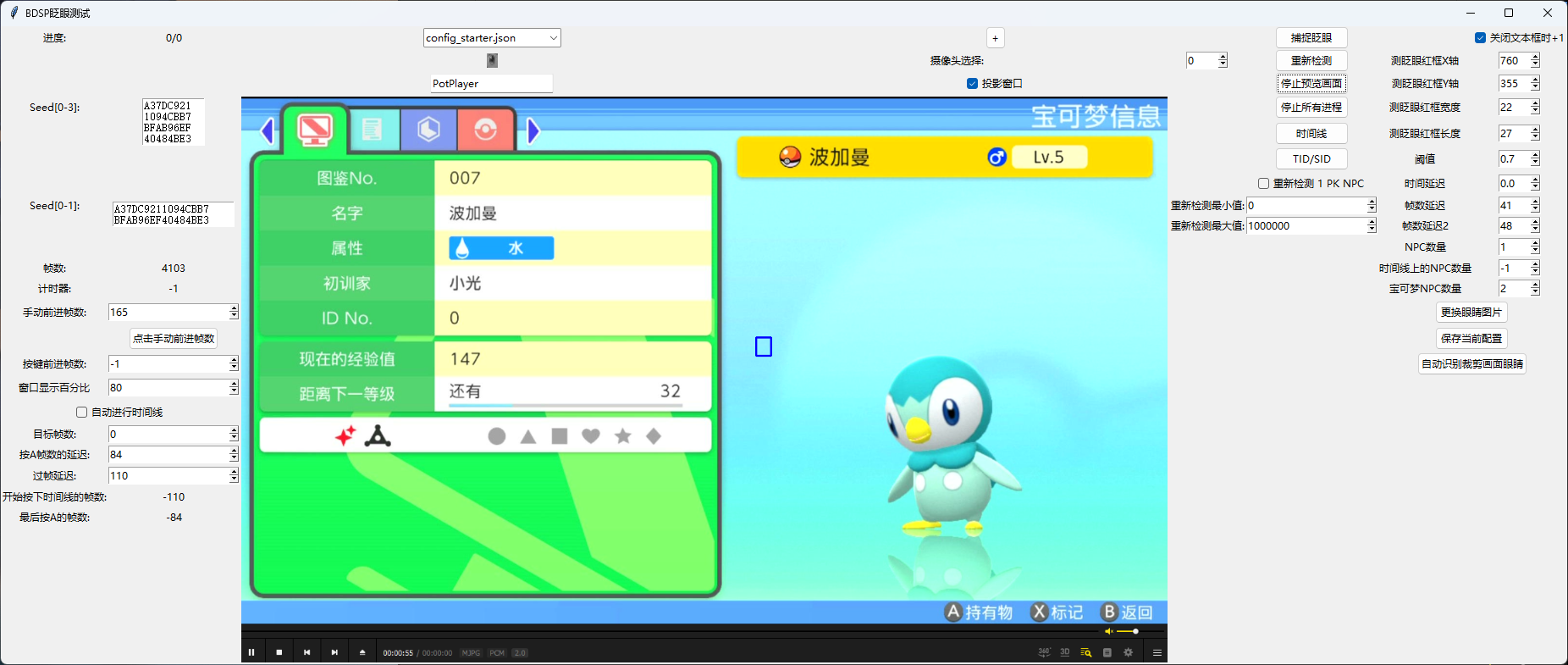This screenshot has width=1568, height=665.
Task: Open the player settings gear
Action: [1128, 652]
